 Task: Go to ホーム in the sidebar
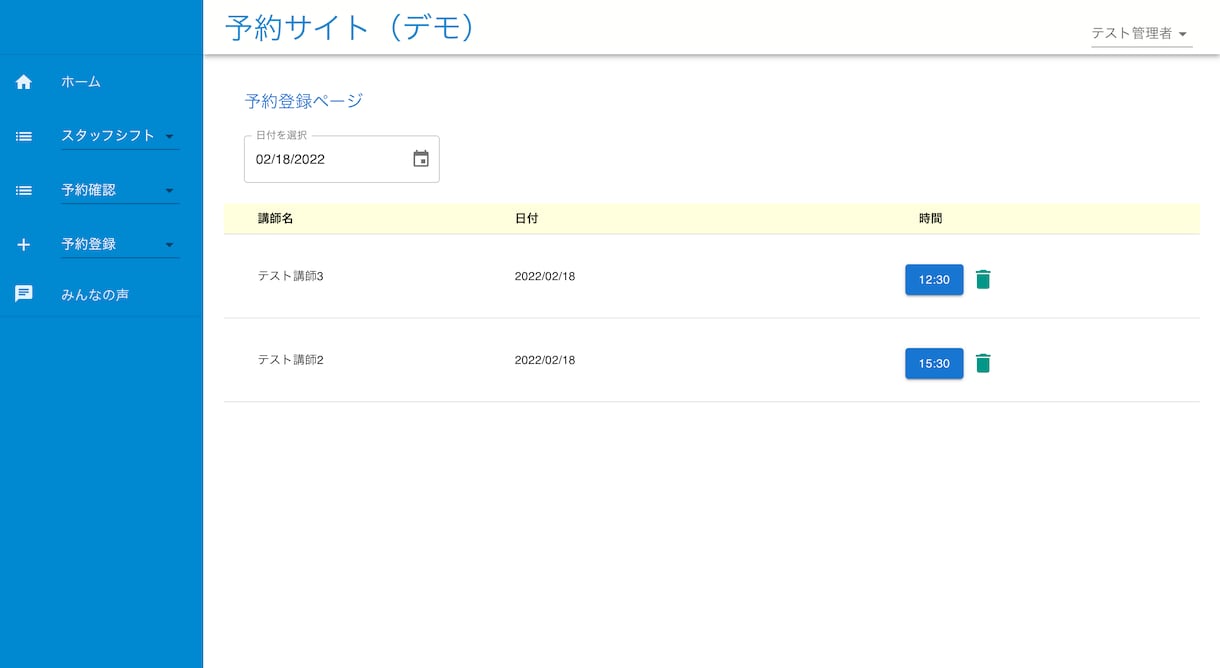pos(81,82)
